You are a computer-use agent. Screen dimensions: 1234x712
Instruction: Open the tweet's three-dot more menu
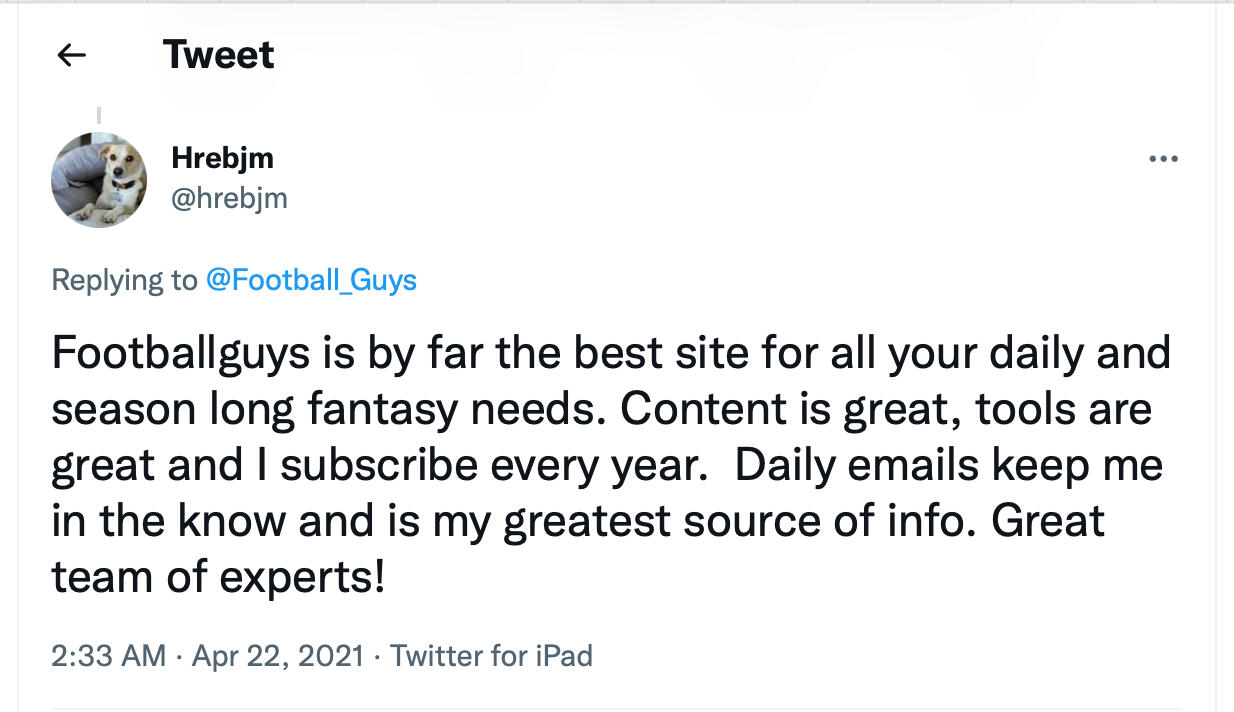pyautogui.click(x=1163, y=159)
